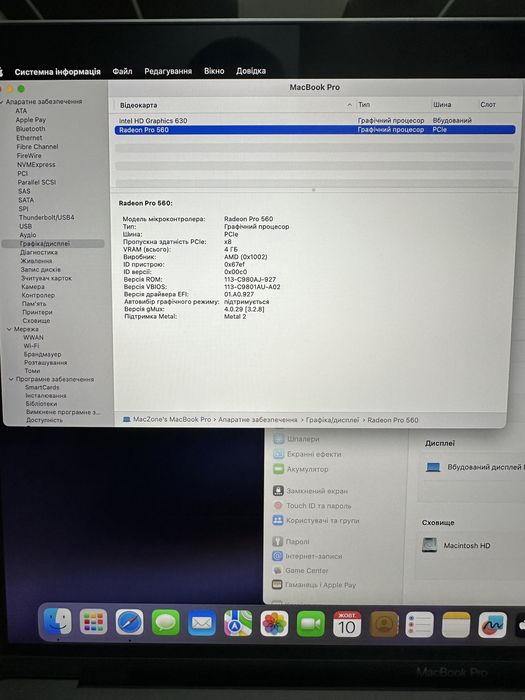Click Екранні ефекти icon in Settings sidebar

279,454
